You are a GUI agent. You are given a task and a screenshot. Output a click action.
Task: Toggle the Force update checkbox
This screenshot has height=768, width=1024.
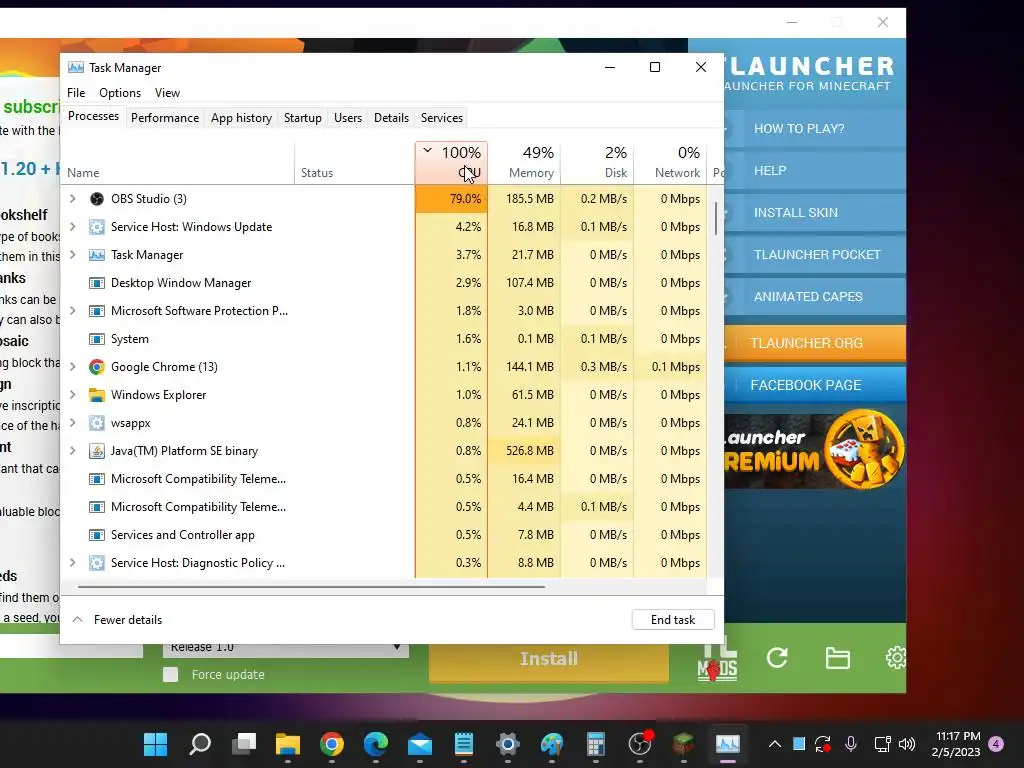coord(170,675)
